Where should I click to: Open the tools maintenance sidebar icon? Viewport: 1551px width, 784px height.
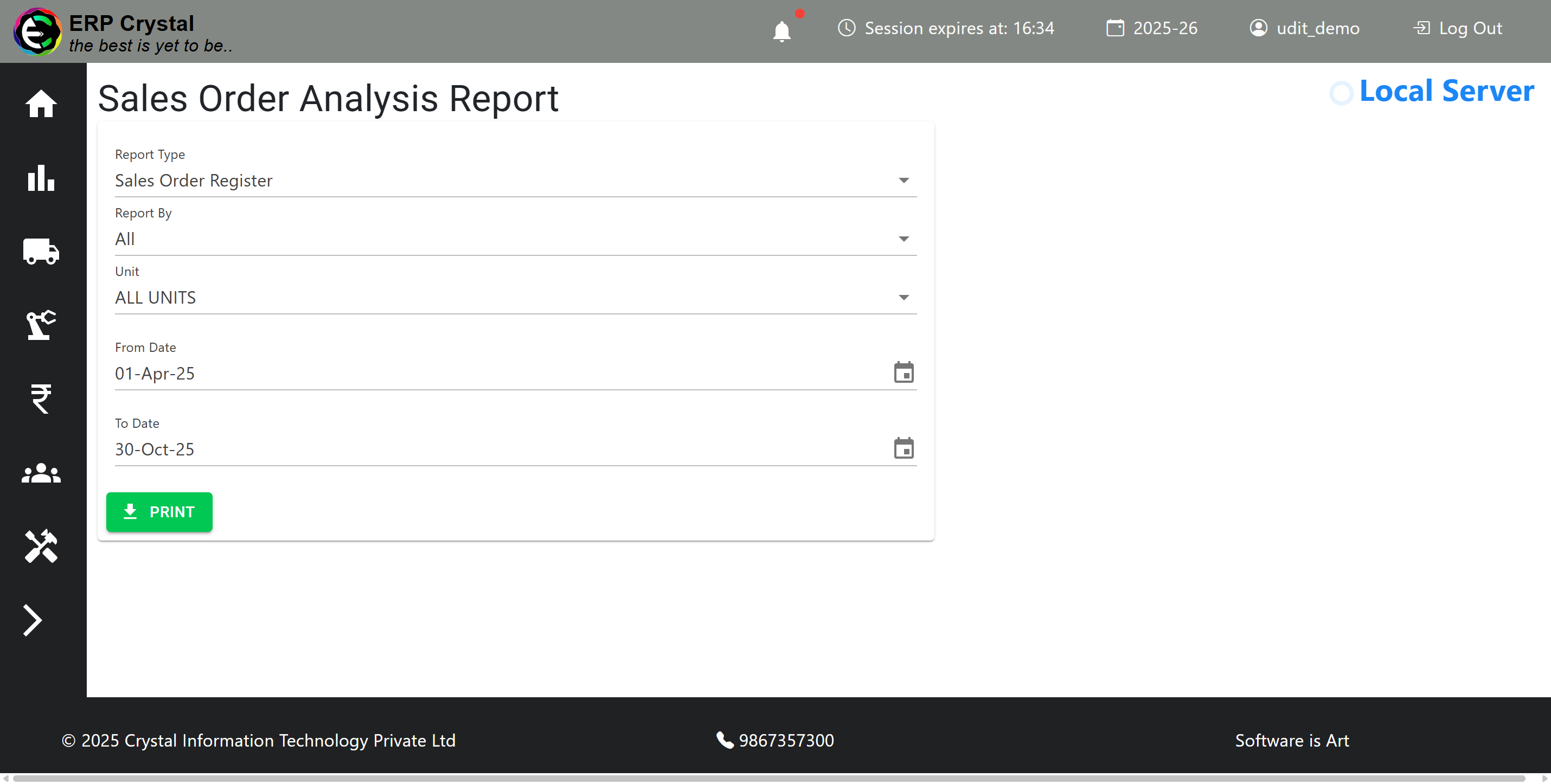point(41,546)
